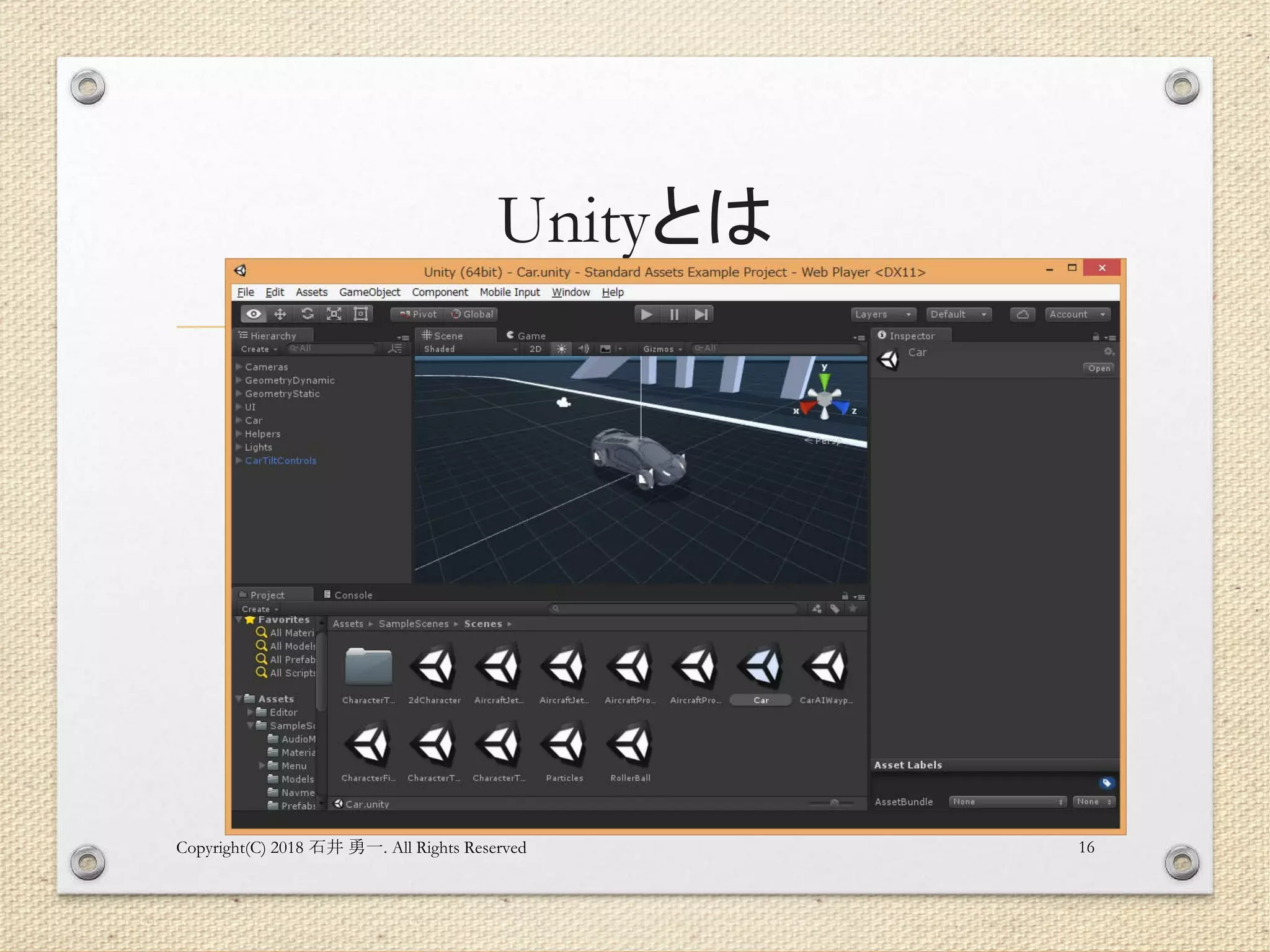Pause the game preview
Viewport: 1270px width, 952px height.
[x=674, y=314]
